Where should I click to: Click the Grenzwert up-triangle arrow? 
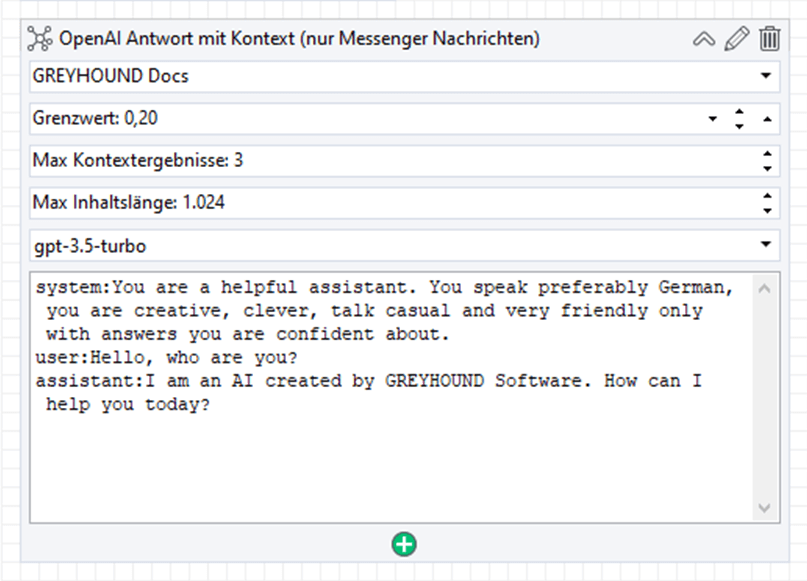point(767,119)
